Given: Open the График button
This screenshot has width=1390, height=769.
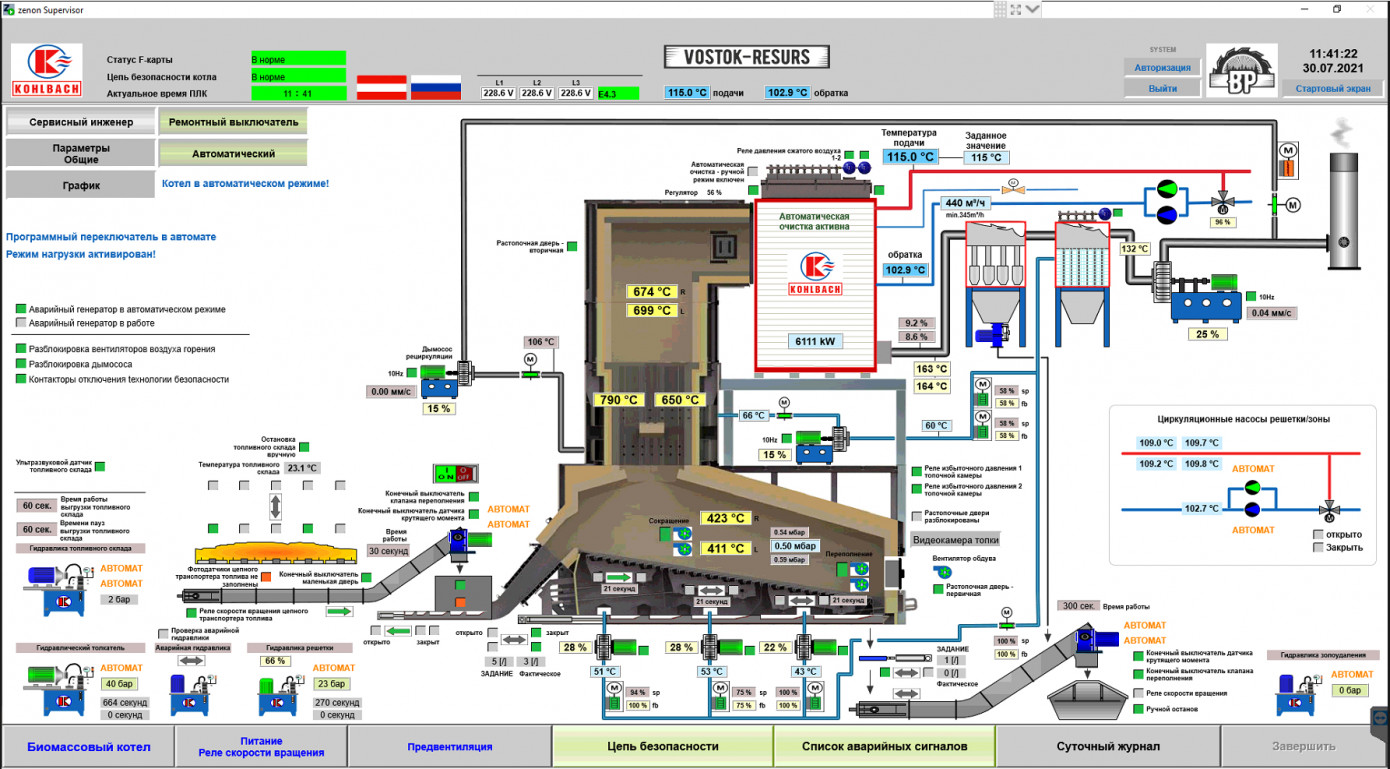Looking at the screenshot, I should click(81, 185).
